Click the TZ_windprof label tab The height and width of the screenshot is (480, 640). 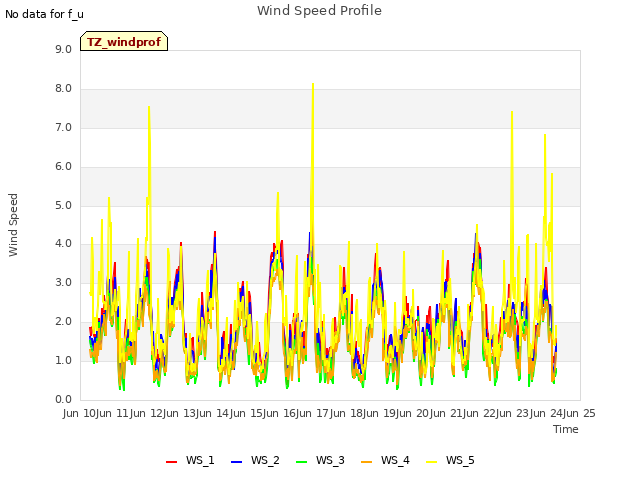tap(124, 41)
